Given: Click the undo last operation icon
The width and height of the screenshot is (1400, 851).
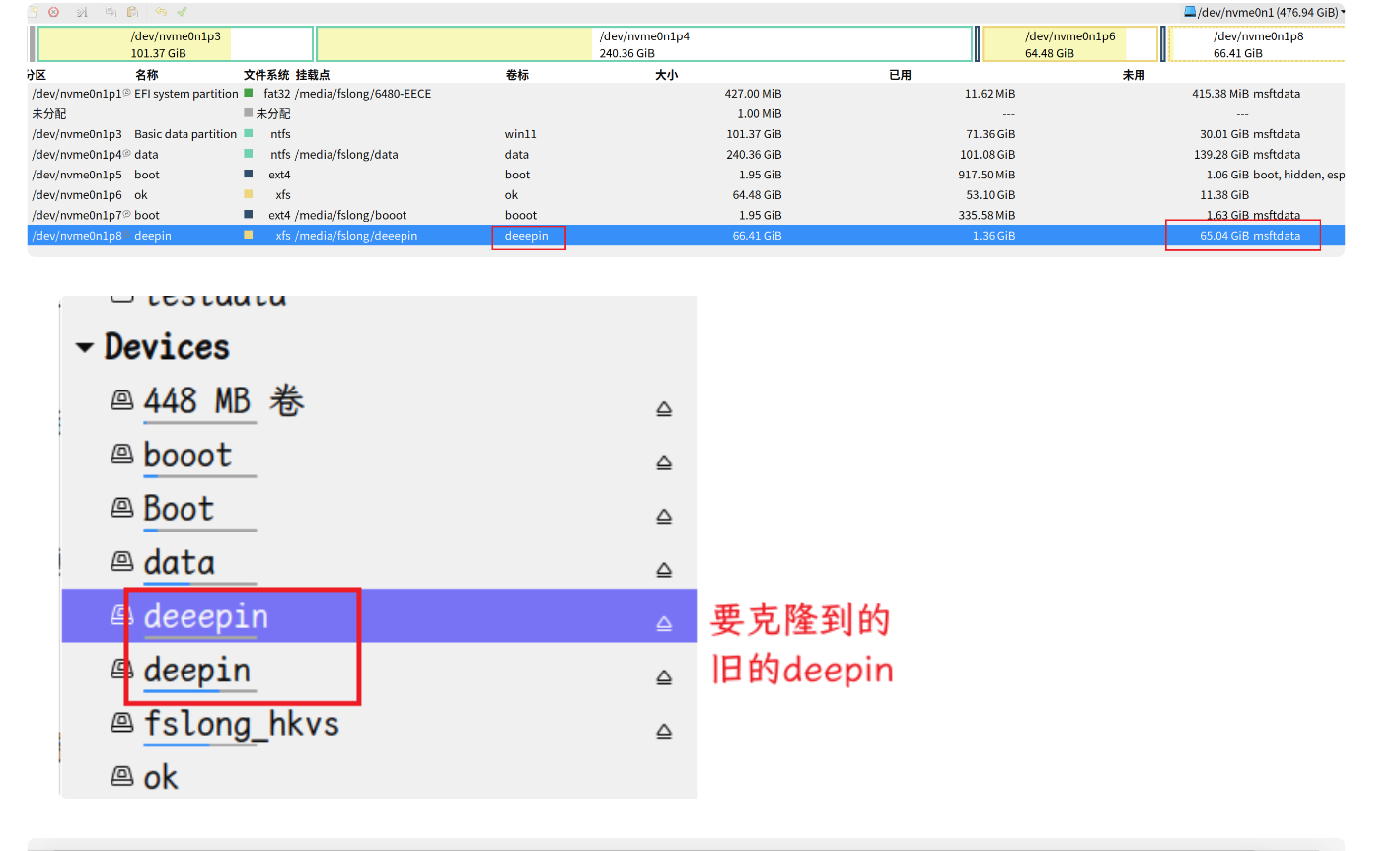Looking at the screenshot, I should [x=161, y=12].
